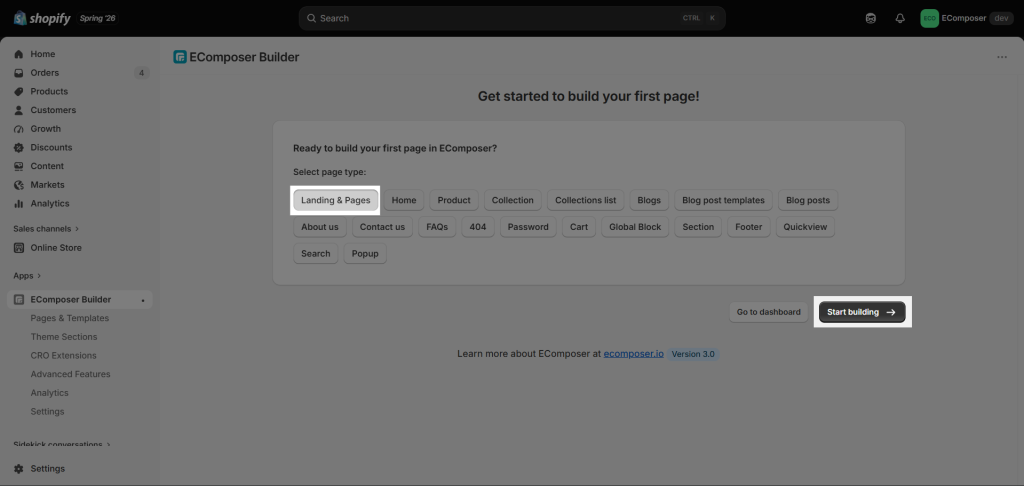Click the Analytics bar chart icon

[x=18, y=203]
